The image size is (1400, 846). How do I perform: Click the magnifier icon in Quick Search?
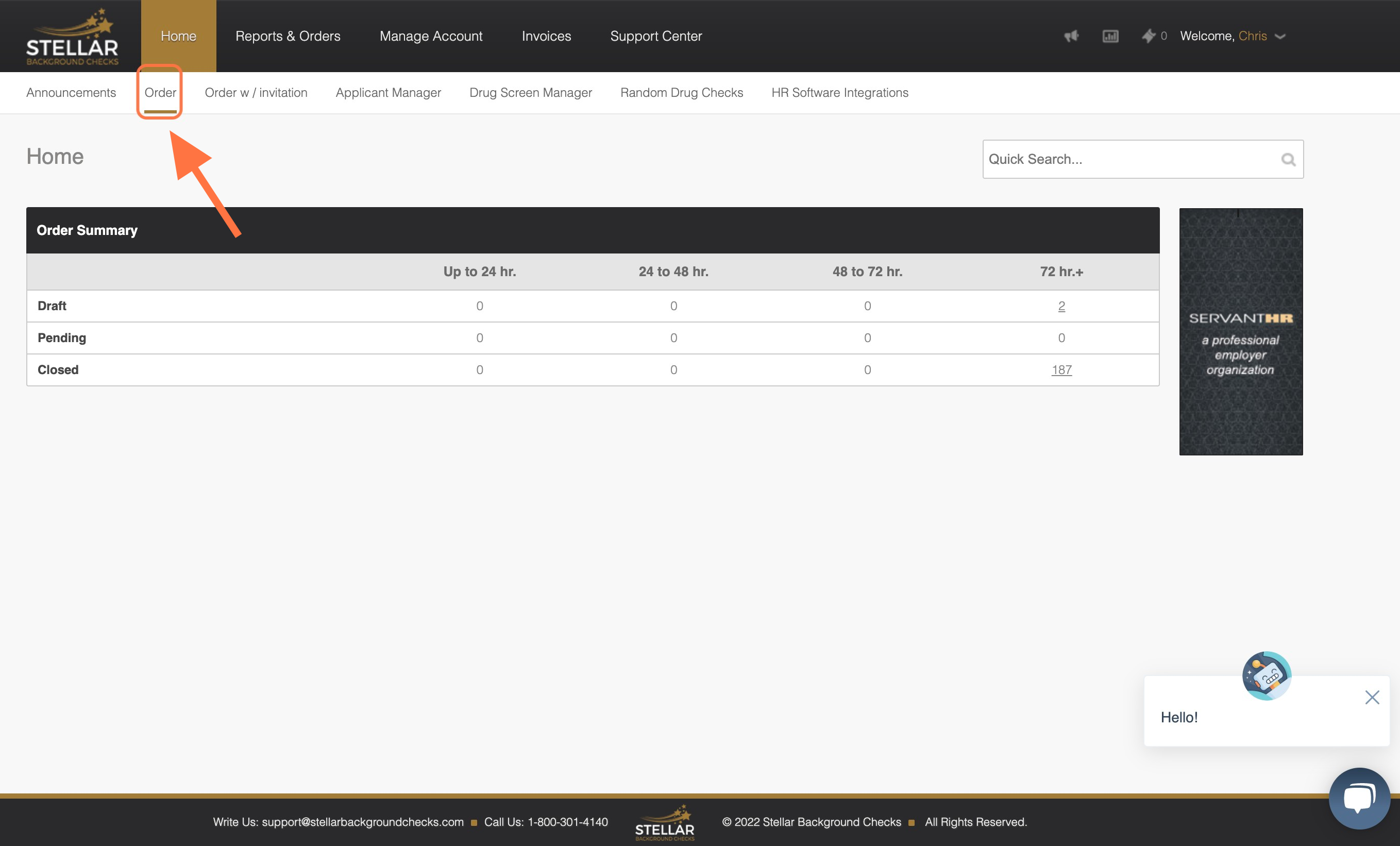coord(1288,160)
